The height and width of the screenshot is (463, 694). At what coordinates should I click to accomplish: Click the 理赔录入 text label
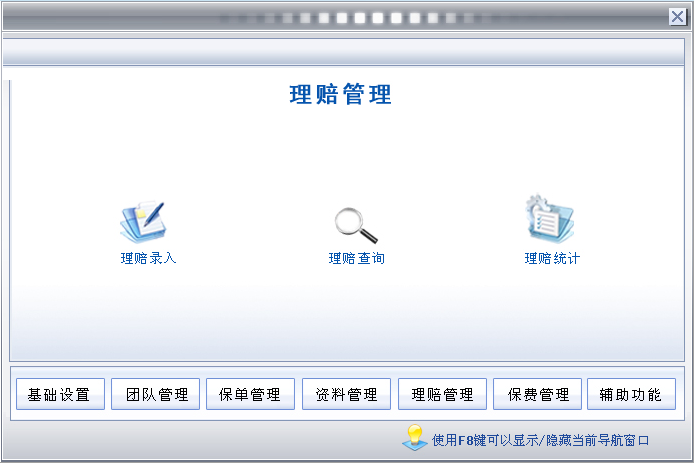tap(148, 258)
